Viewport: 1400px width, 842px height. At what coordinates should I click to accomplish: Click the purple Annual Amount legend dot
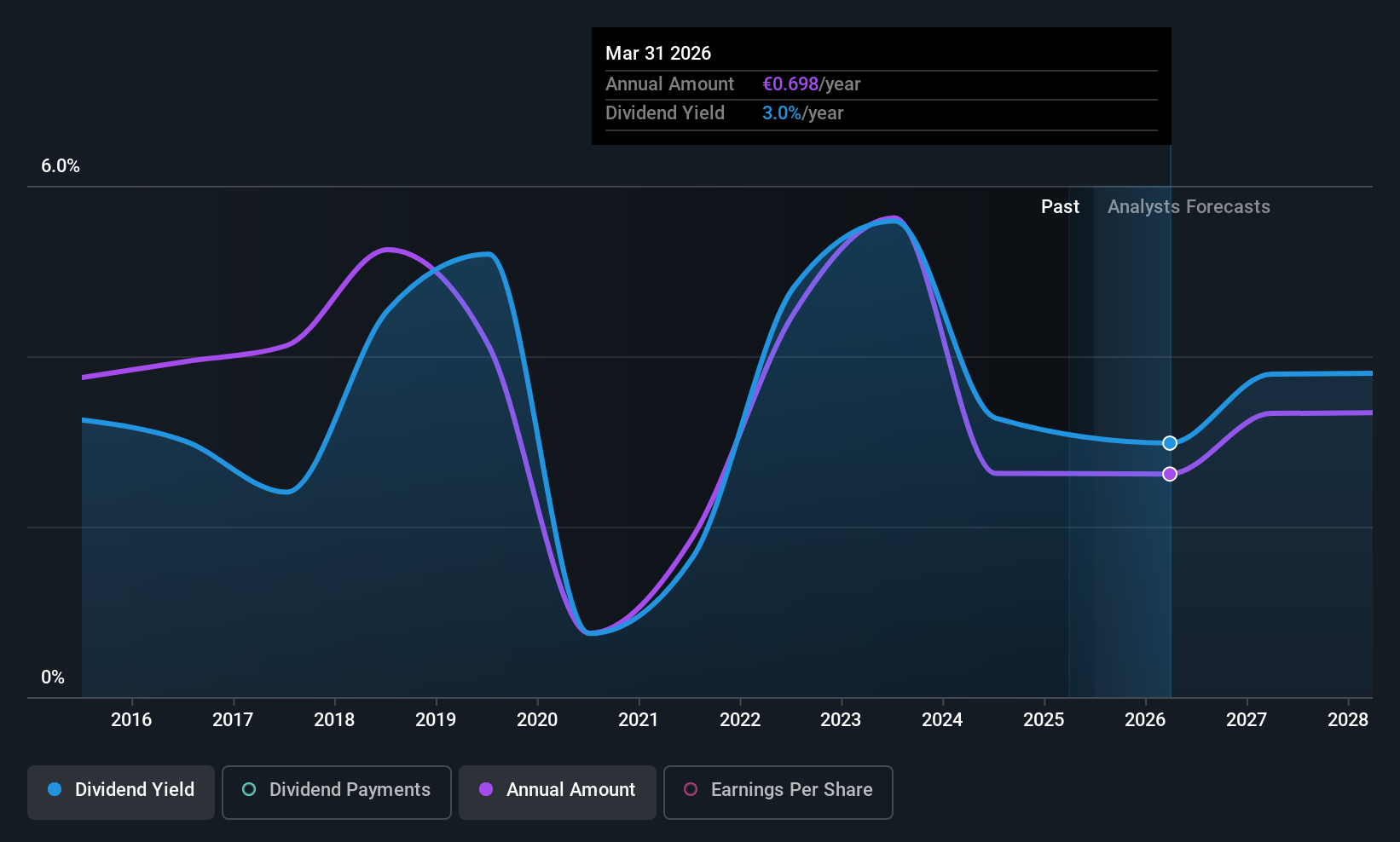(486, 789)
